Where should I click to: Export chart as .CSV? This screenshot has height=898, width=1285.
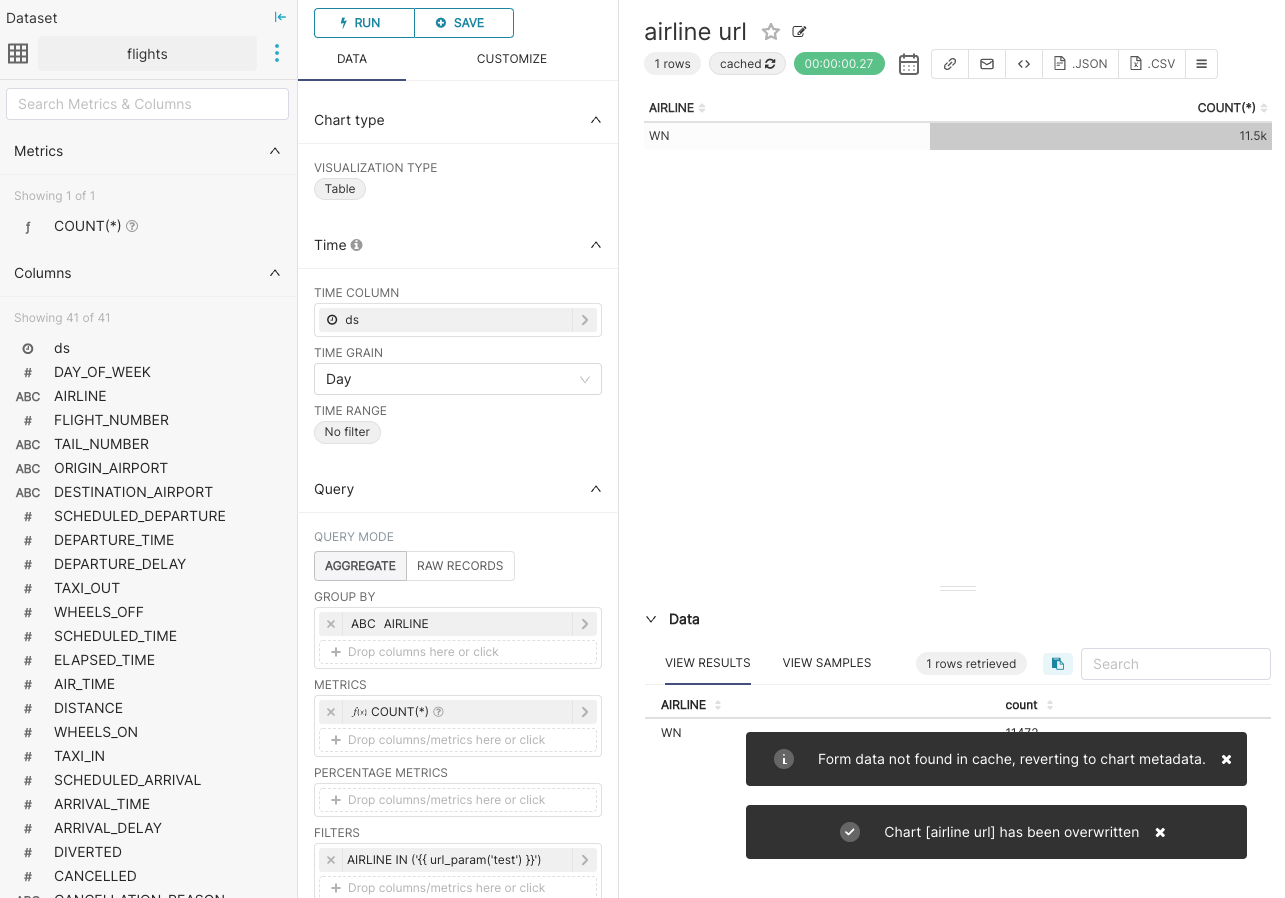click(x=1152, y=64)
